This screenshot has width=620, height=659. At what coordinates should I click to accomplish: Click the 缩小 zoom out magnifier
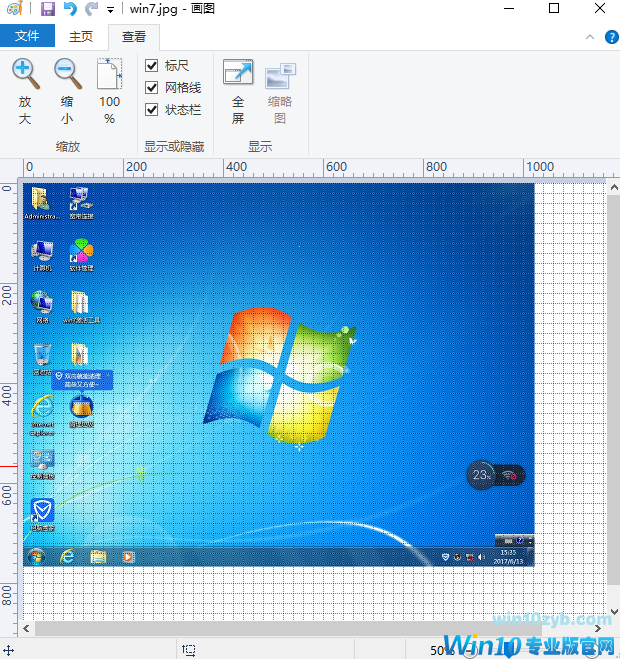point(67,75)
